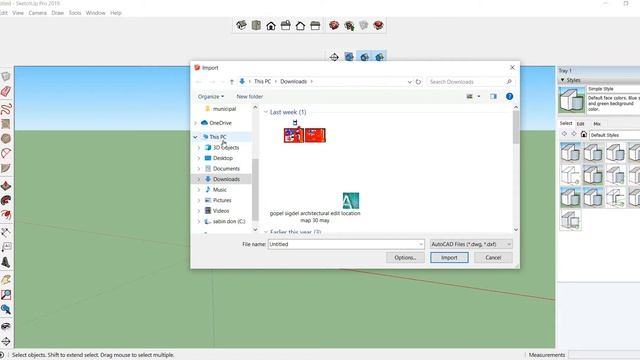Select the Offset tool
This screenshot has width=640, height=360.
tap(6, 215)
